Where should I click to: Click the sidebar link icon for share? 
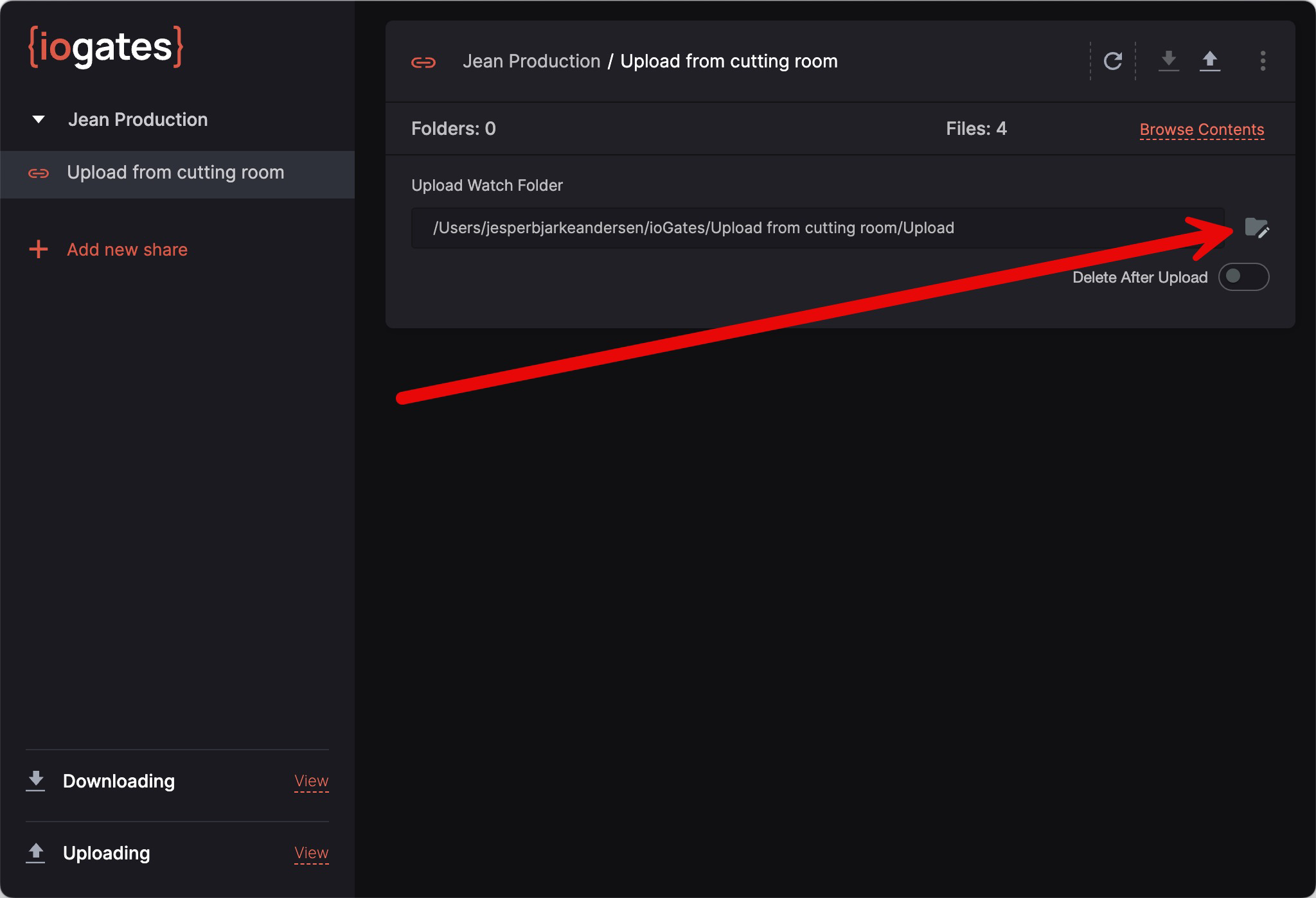point(39,173)
